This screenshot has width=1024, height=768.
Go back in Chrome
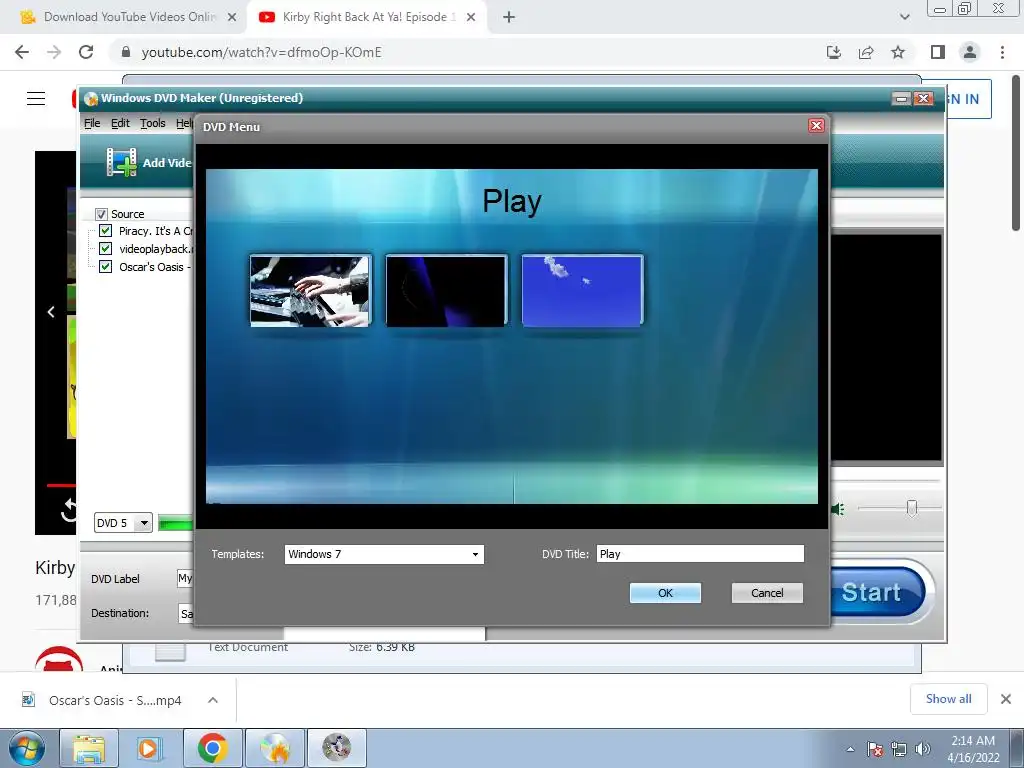22,52
